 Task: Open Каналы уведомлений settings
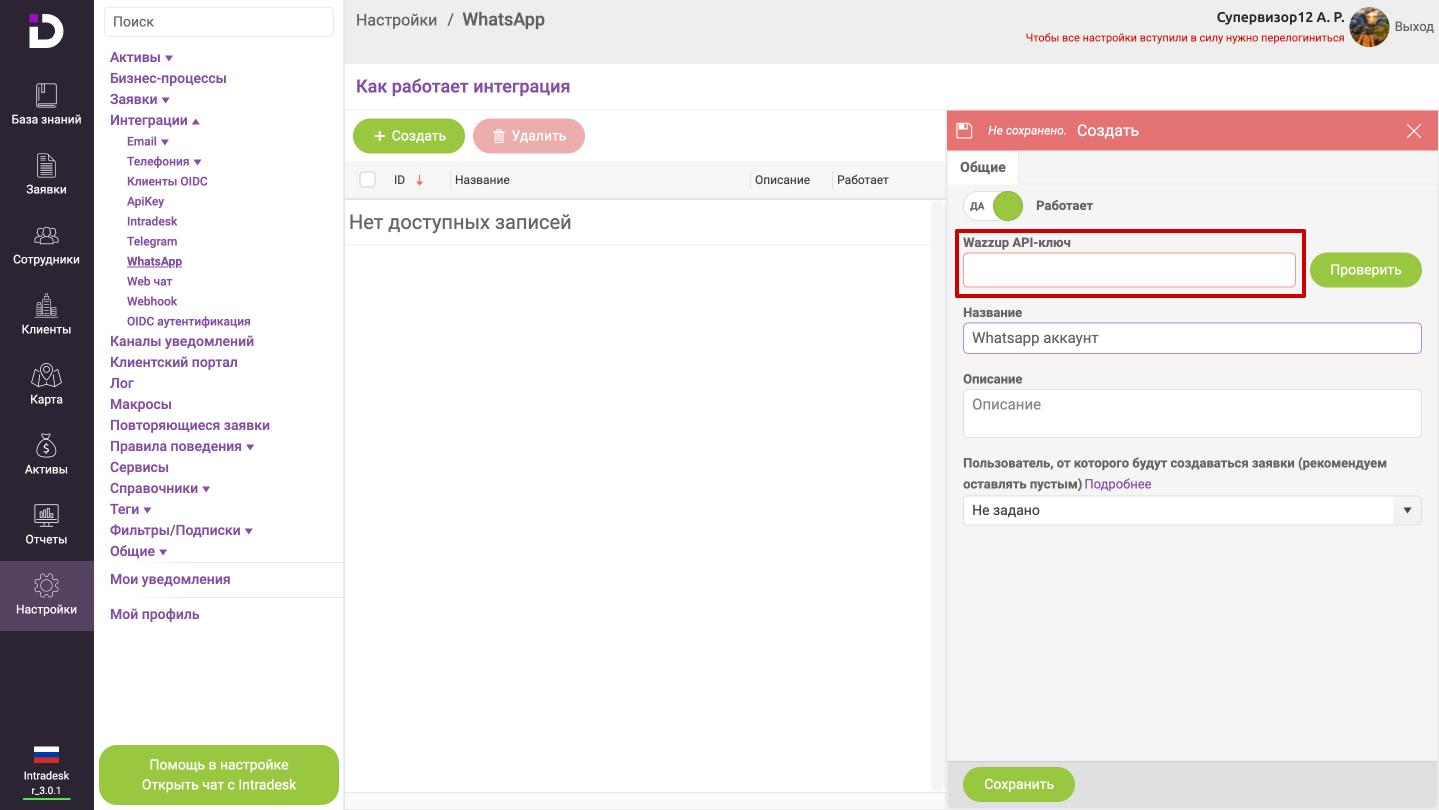[182, 341]
